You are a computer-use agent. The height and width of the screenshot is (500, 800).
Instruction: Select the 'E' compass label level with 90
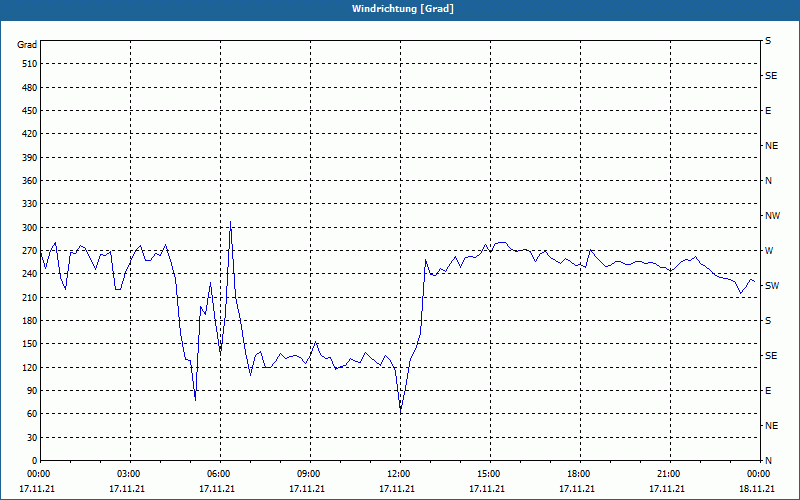click(x=768, y=391)
